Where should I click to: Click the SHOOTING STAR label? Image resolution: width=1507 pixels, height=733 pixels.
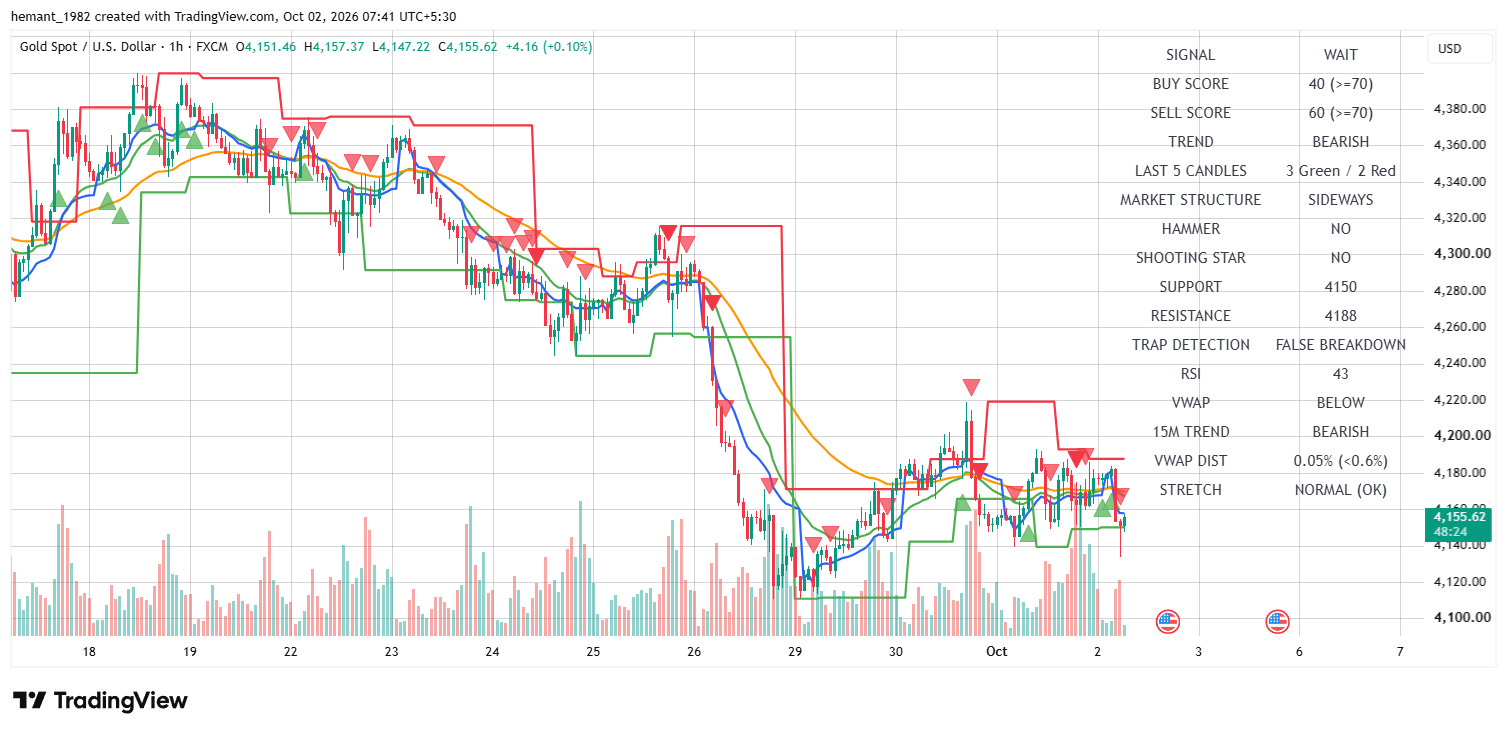tap(1190, 258)
